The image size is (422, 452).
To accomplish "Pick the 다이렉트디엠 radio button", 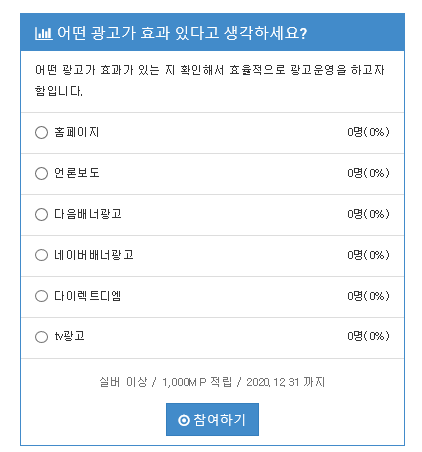I will pos(41,296).
